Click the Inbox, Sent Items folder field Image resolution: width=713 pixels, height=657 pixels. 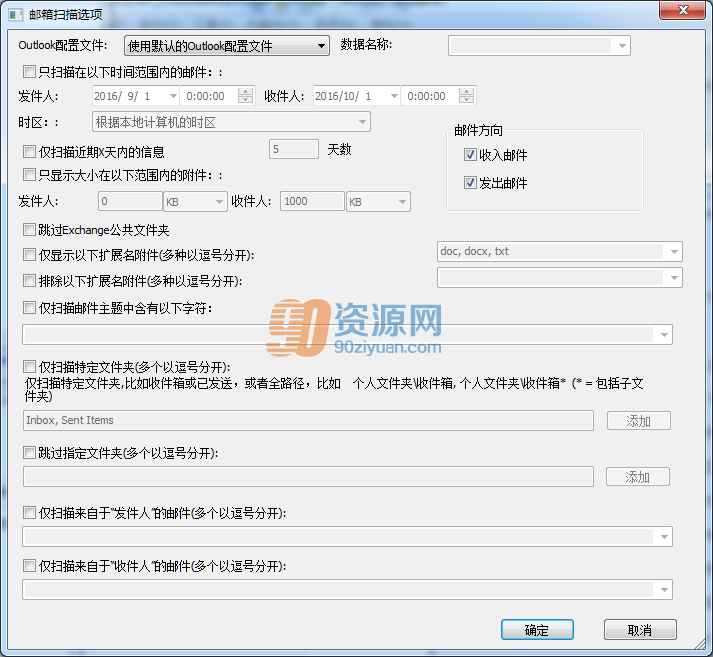click(x=308, y=420)
